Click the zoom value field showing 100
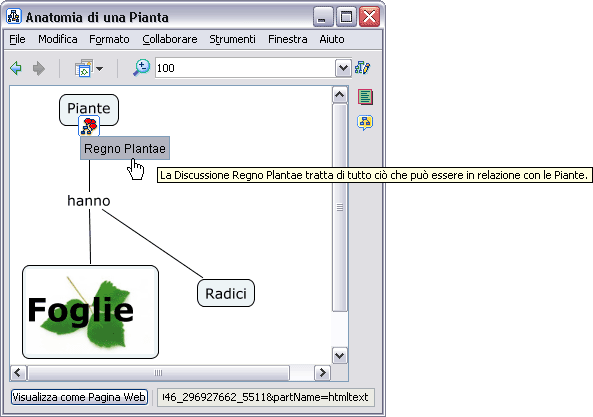 (x=245, y=68)
